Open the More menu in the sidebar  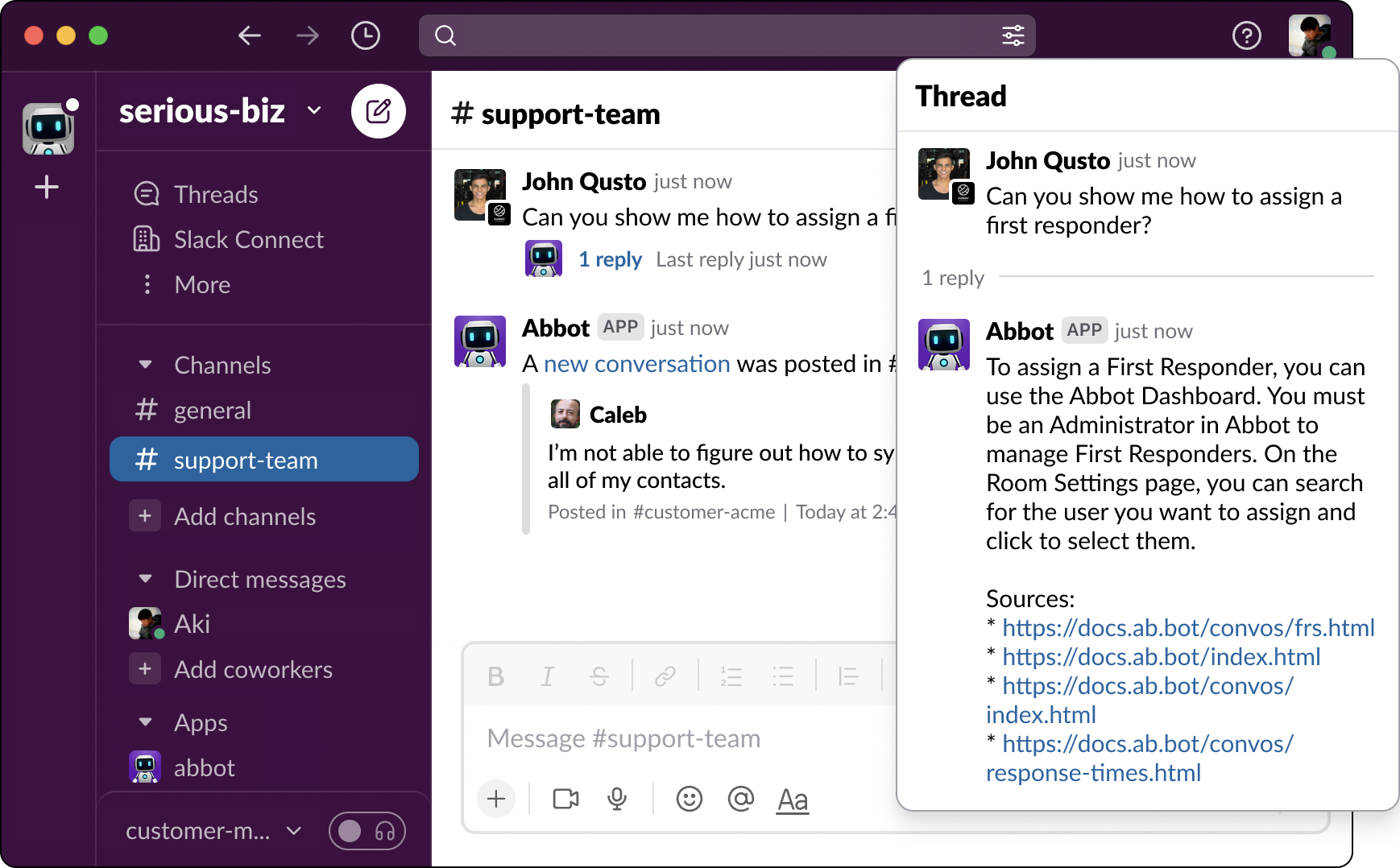[x=201, y=284]
